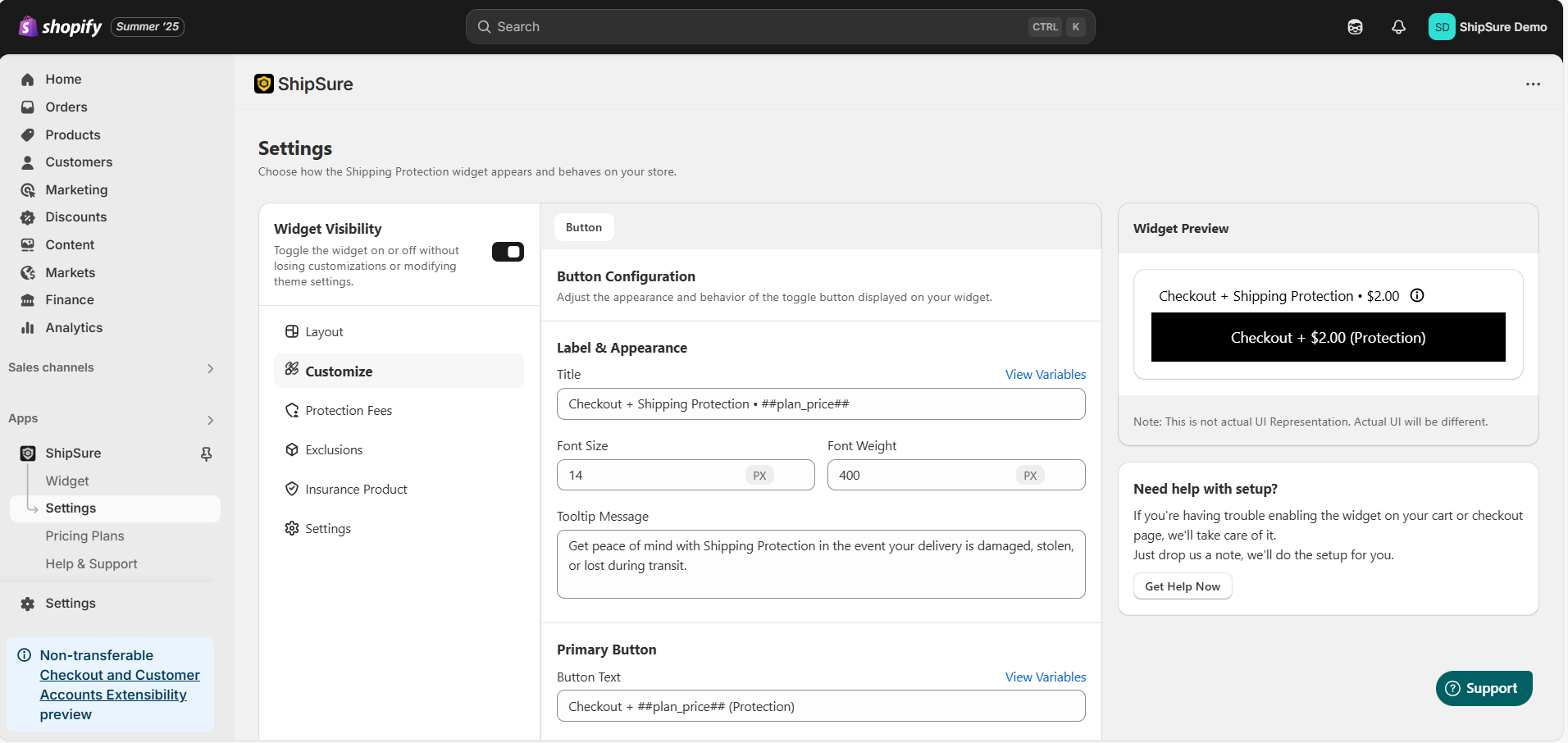
Task: Click the Shopify logo
Action: [60, 26]
